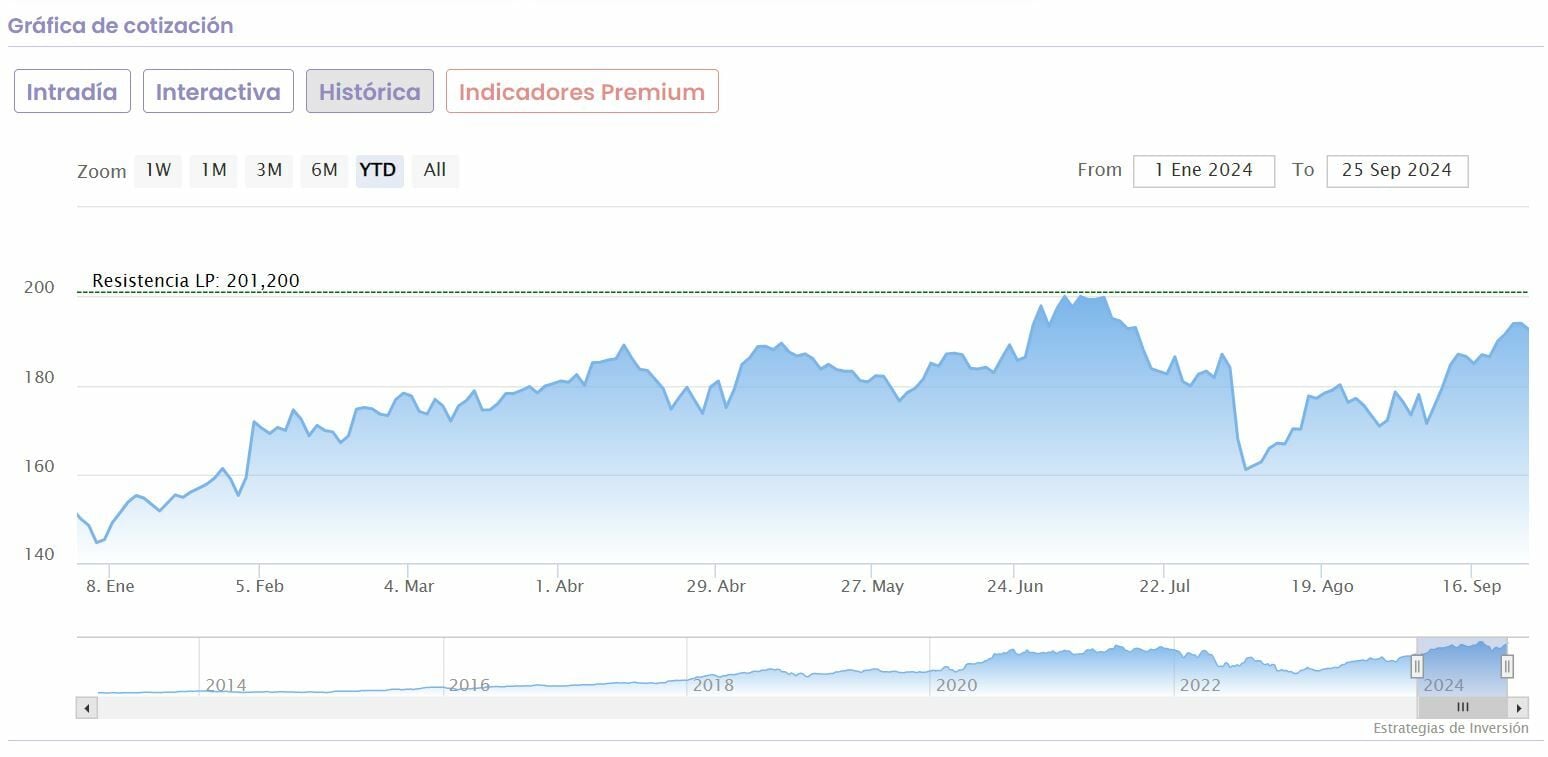Open Indicadores Premium tab
The width and height of the screenshot is (1548, 757).
click(582, 92)
